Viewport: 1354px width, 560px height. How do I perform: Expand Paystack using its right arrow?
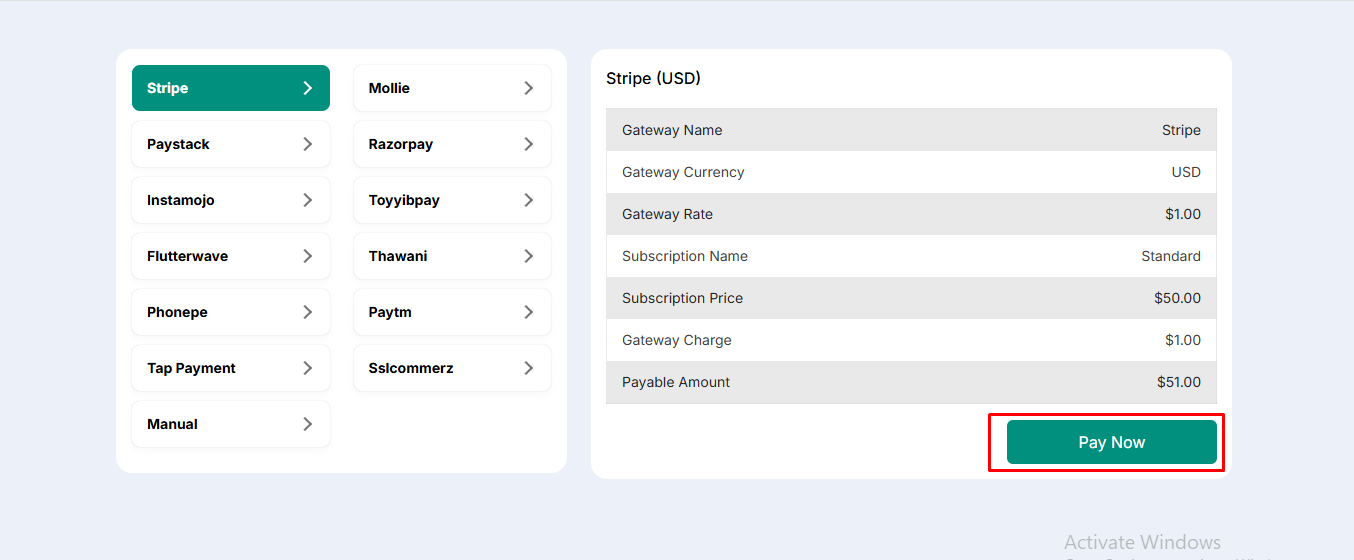tap(307, 144)
